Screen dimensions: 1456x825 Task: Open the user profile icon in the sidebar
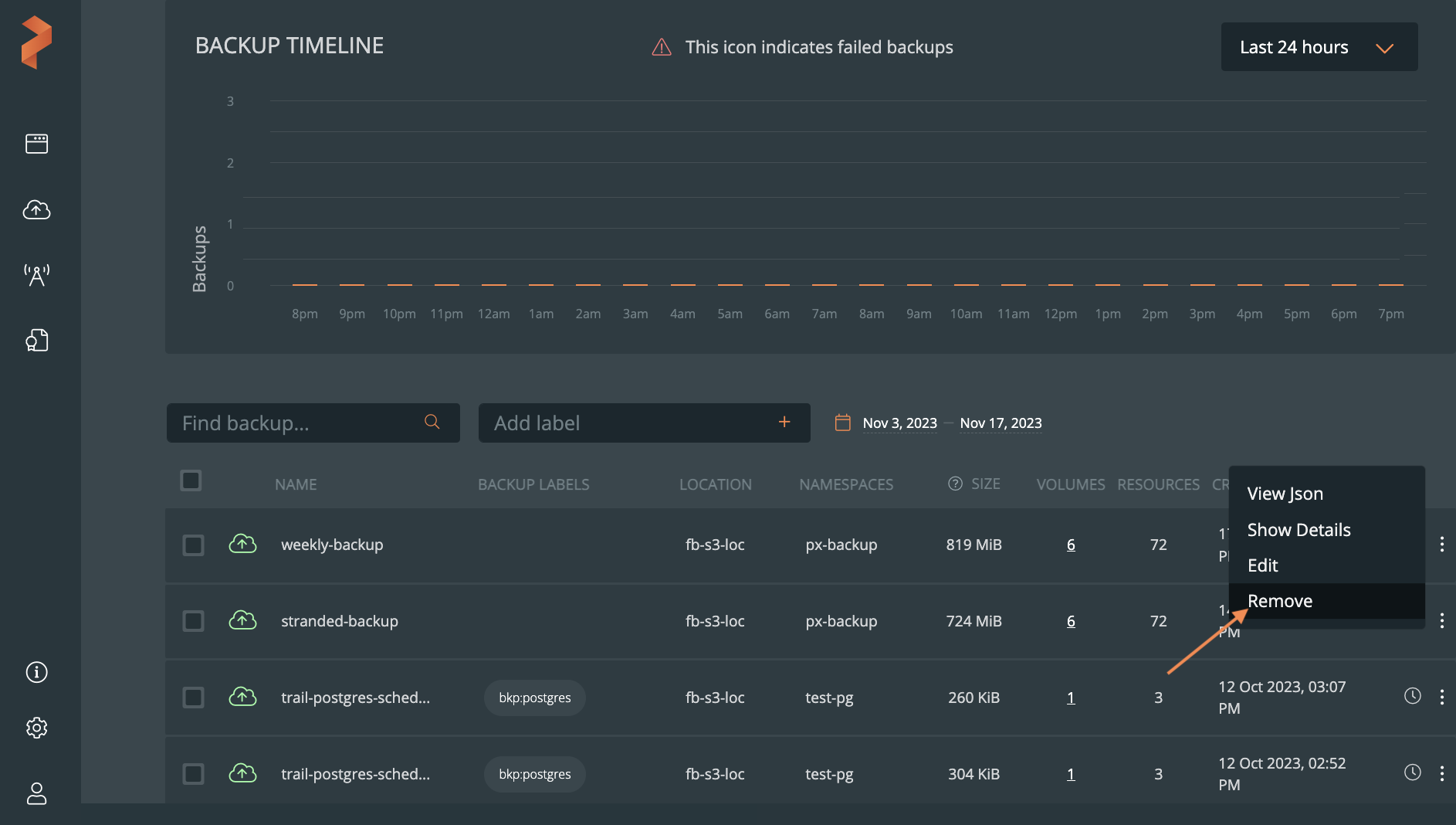click(36, 793)
